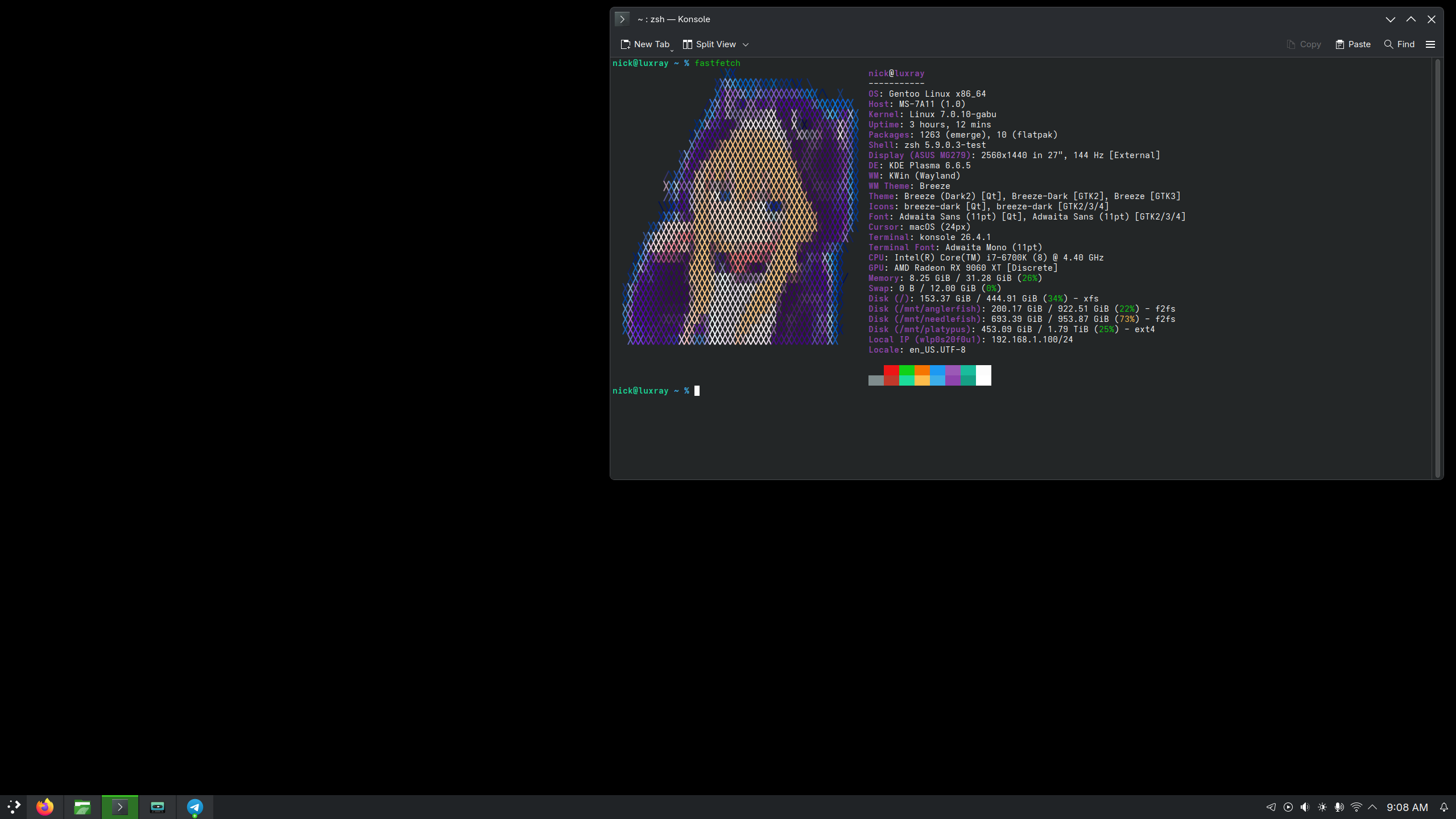Open Telegram from the taskbar
Screen dimensions: 1456x819
click(195, 807)
